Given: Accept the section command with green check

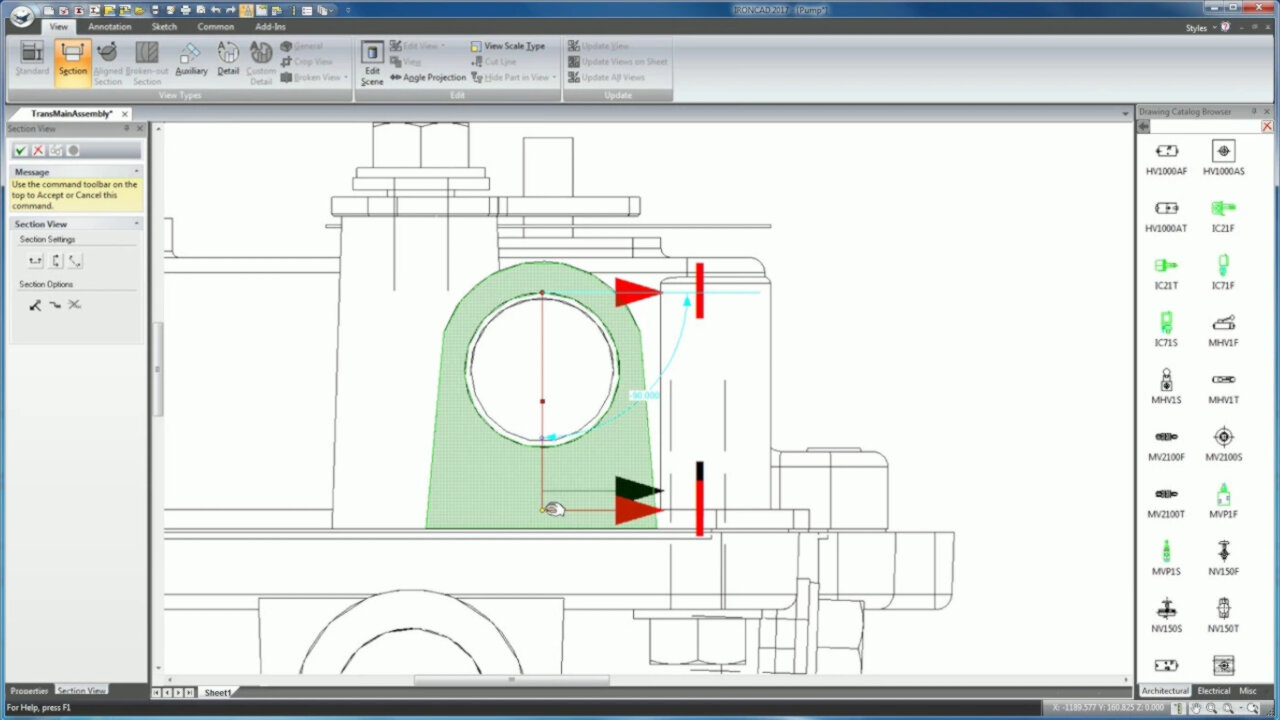Looking at the screenshot, I should pyautogui.click(x=19, y=150).
